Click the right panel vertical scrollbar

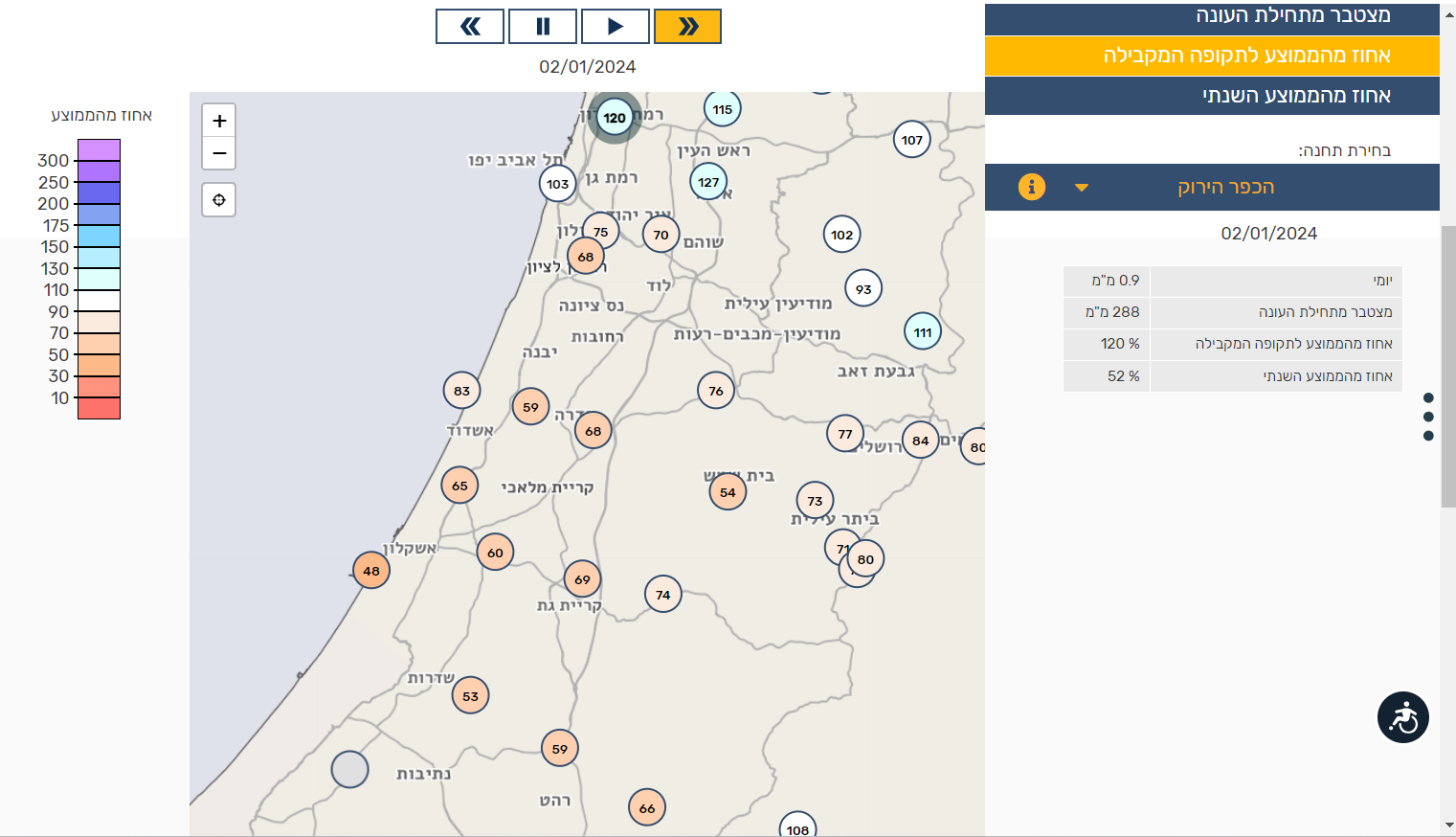tap(1447, 364)
